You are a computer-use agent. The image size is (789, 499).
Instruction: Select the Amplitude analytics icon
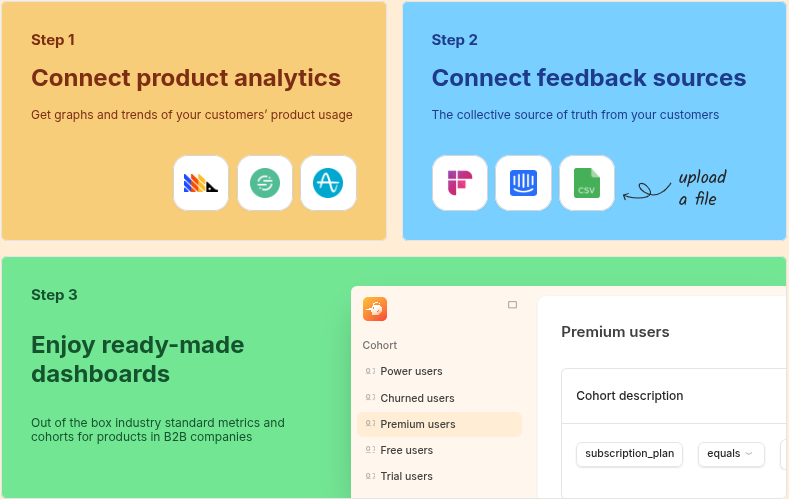328,183
